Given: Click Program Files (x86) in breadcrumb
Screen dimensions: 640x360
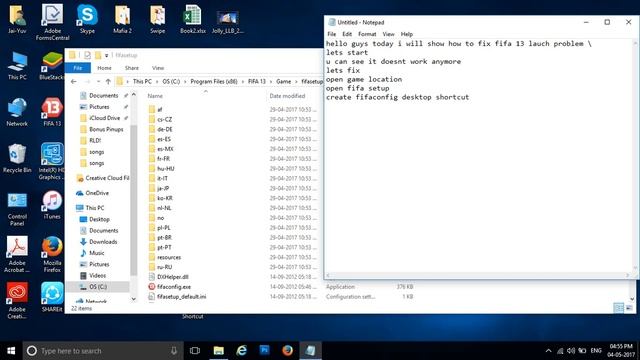Looking at the screenshot, I should (213, 82).
